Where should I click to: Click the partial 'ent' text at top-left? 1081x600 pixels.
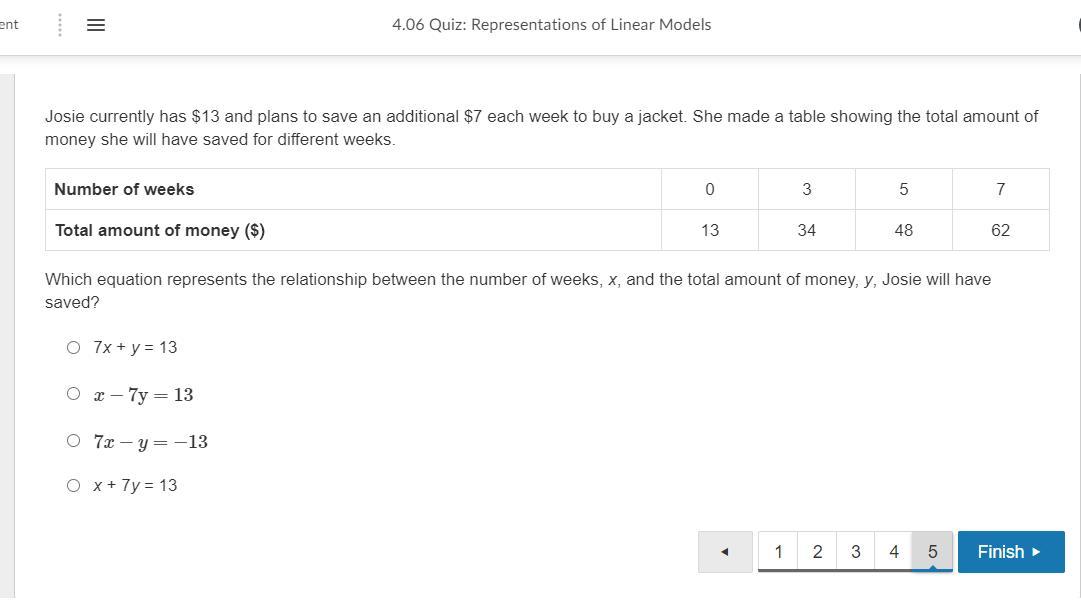[9, 24]
